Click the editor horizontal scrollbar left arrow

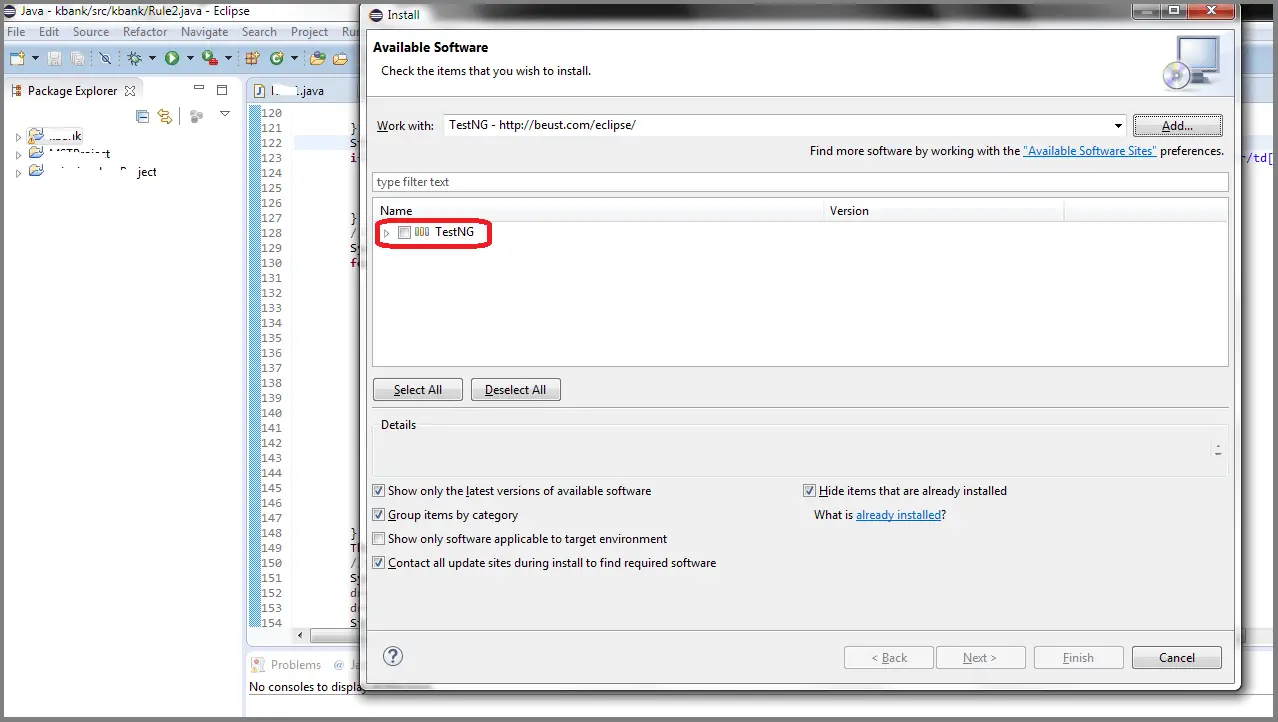click(x=299, y=636)
